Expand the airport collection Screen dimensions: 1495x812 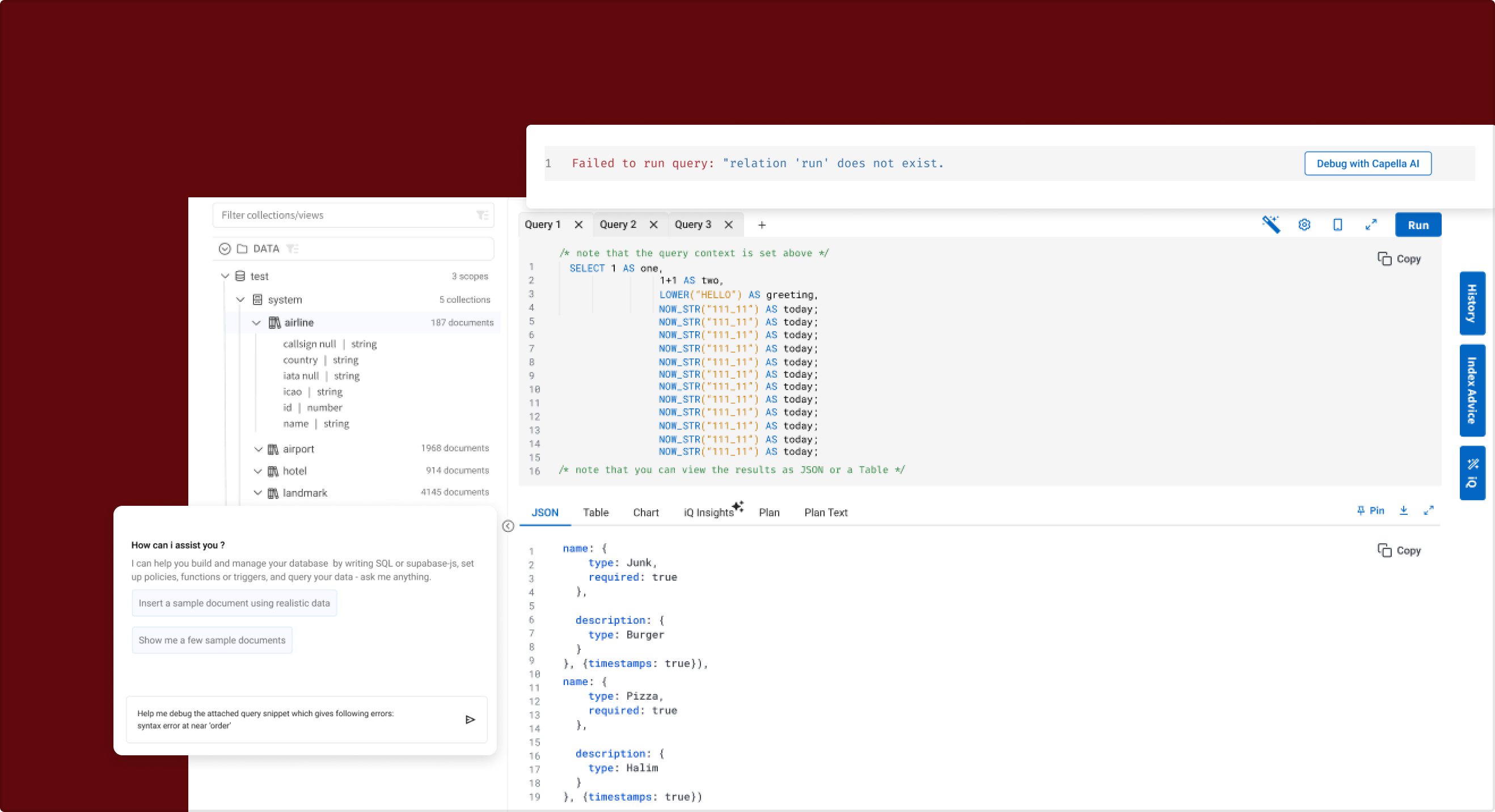coord(257,449)
